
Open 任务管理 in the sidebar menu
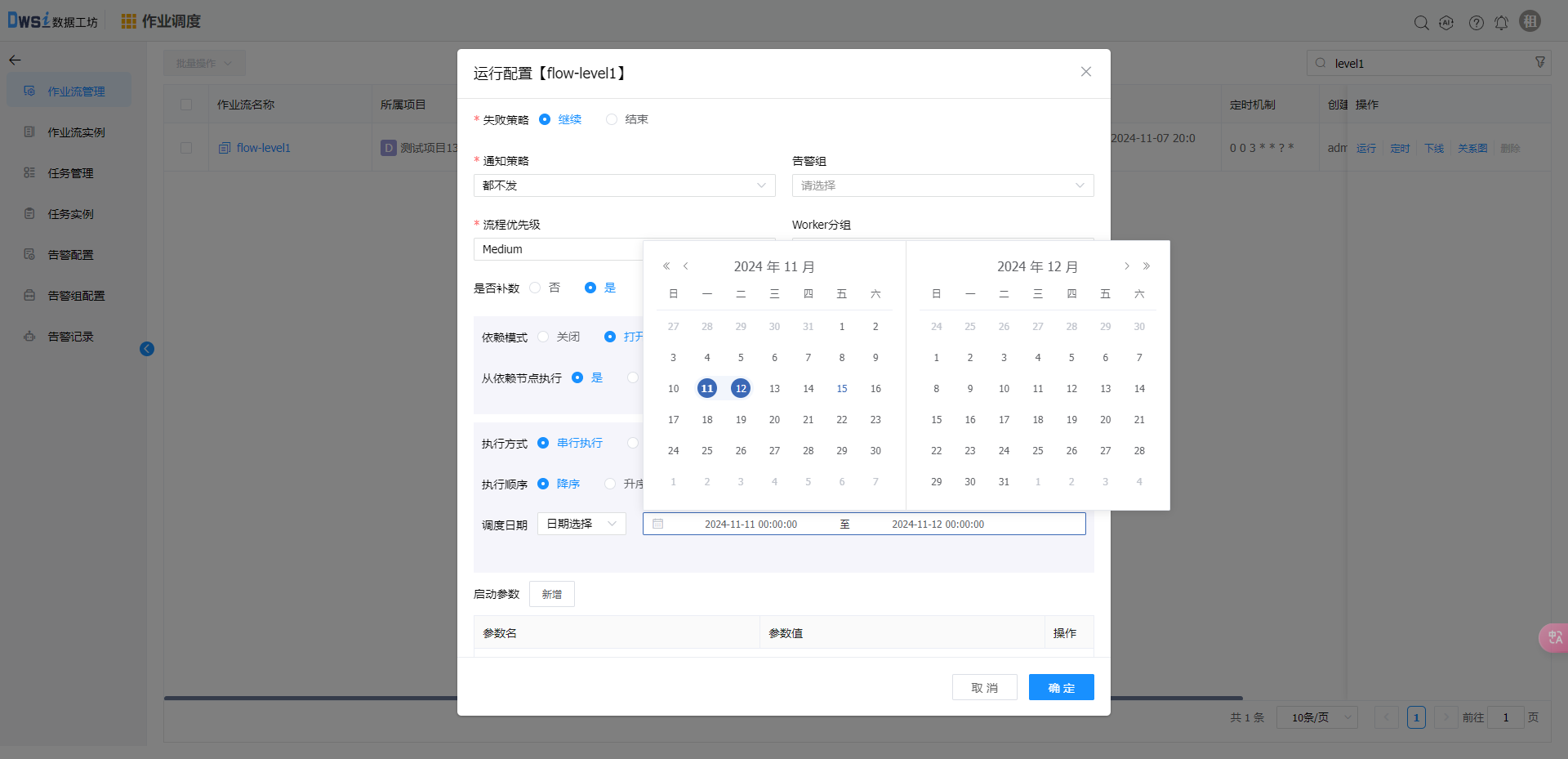click(x=70, y=173)
